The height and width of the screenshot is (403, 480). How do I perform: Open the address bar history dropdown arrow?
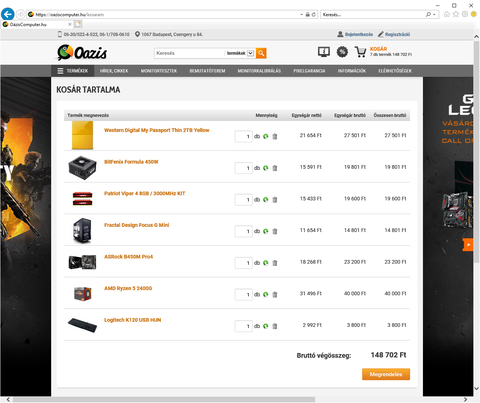301,15
